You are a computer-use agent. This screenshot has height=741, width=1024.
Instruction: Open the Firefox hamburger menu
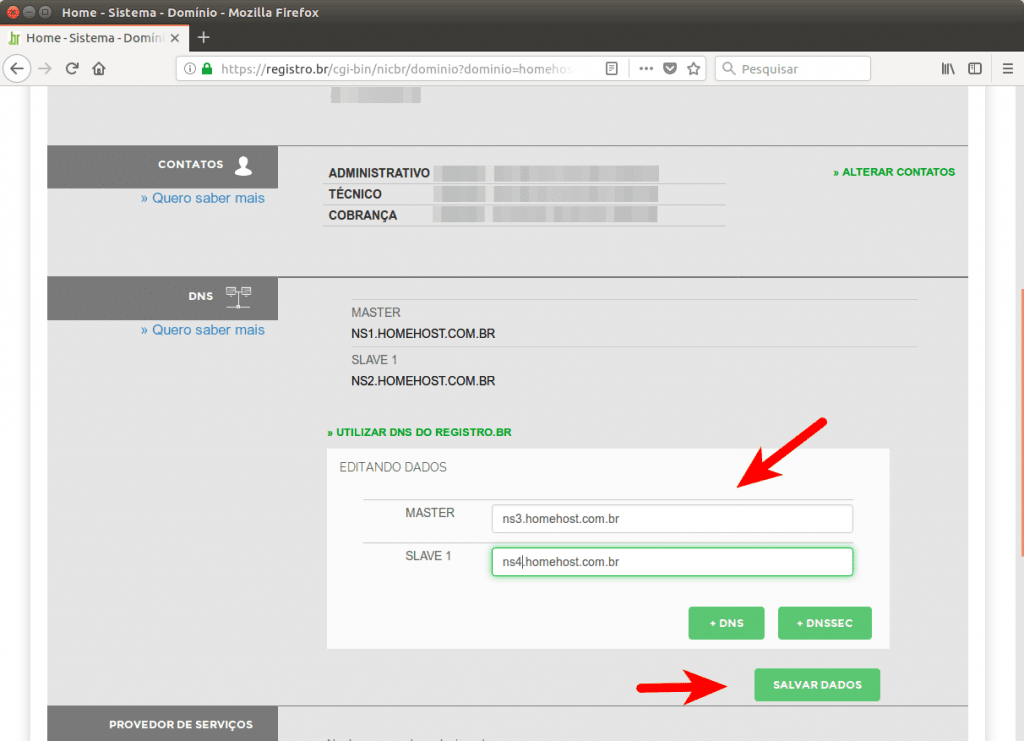coord(1008,69)
